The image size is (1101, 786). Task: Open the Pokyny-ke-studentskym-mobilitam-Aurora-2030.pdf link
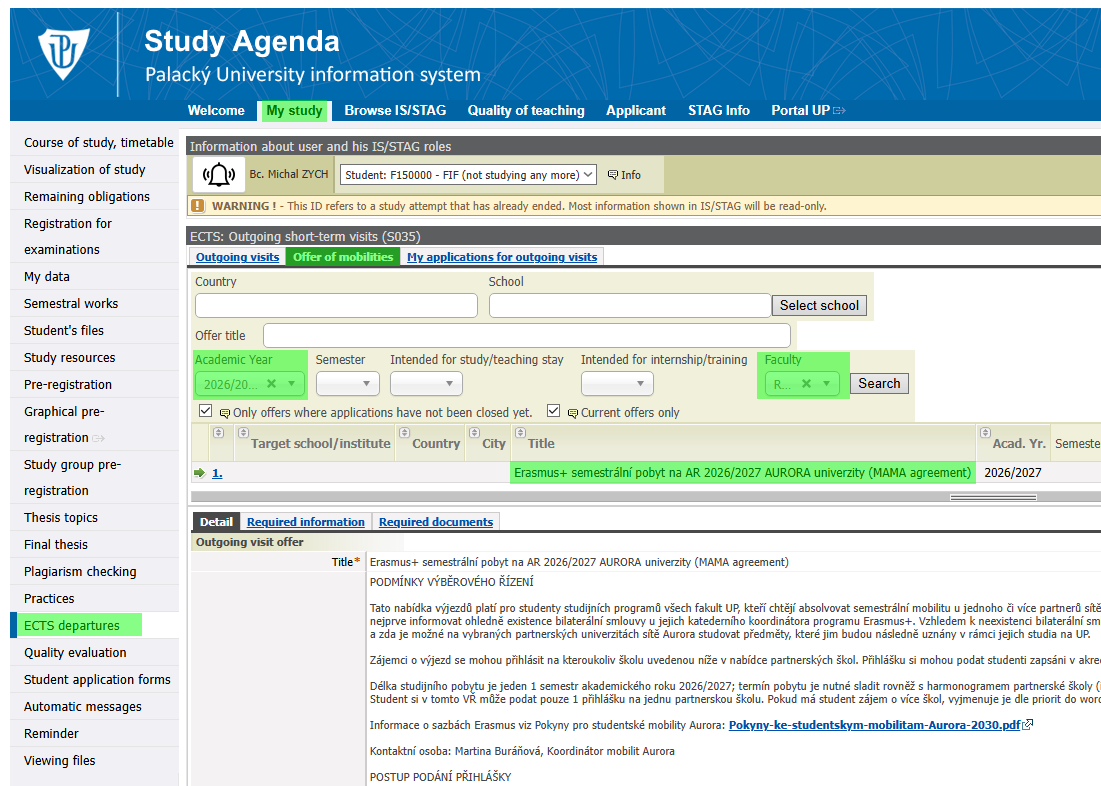point(874,725)
